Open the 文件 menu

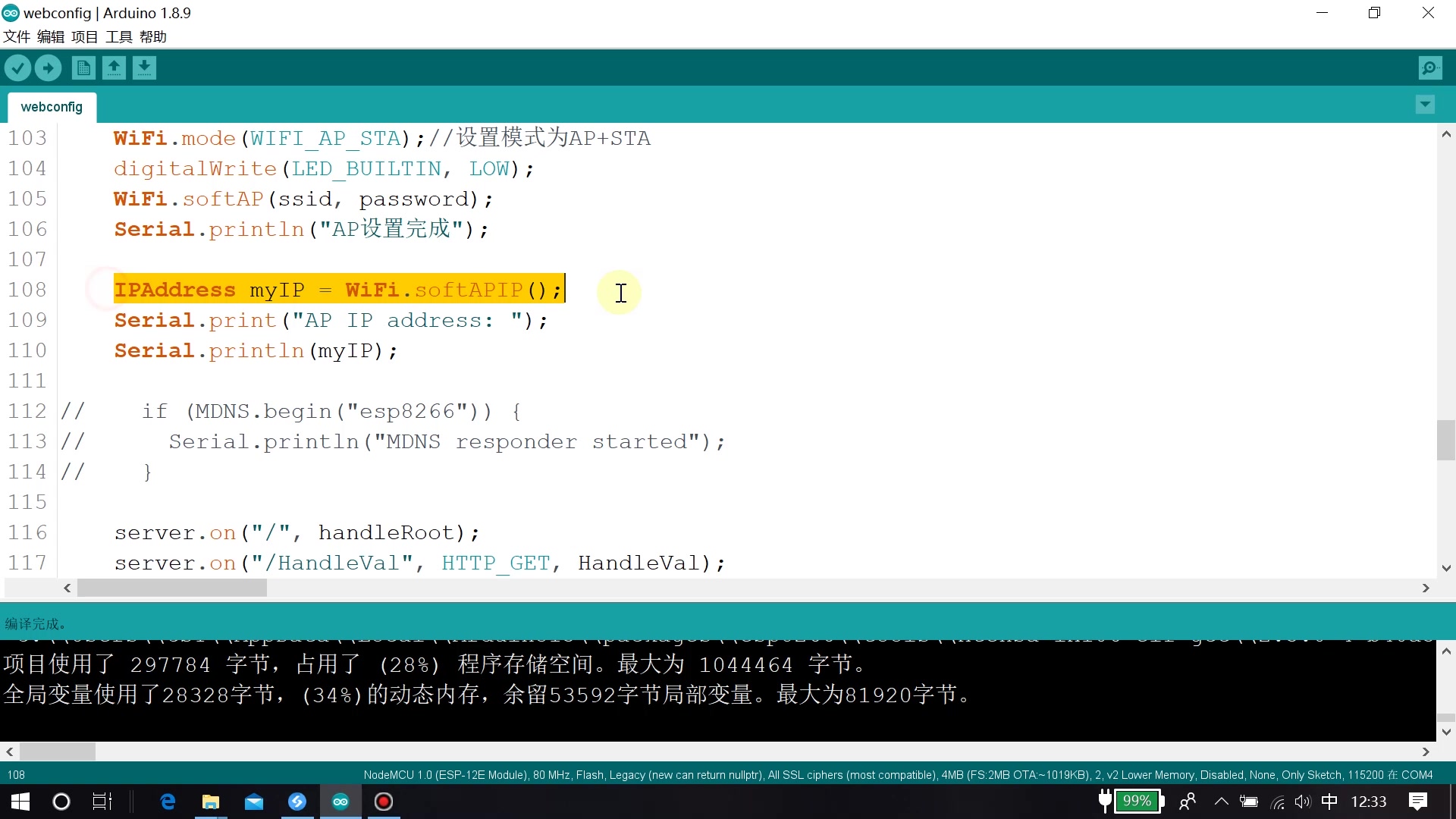[x=17, y=36]
